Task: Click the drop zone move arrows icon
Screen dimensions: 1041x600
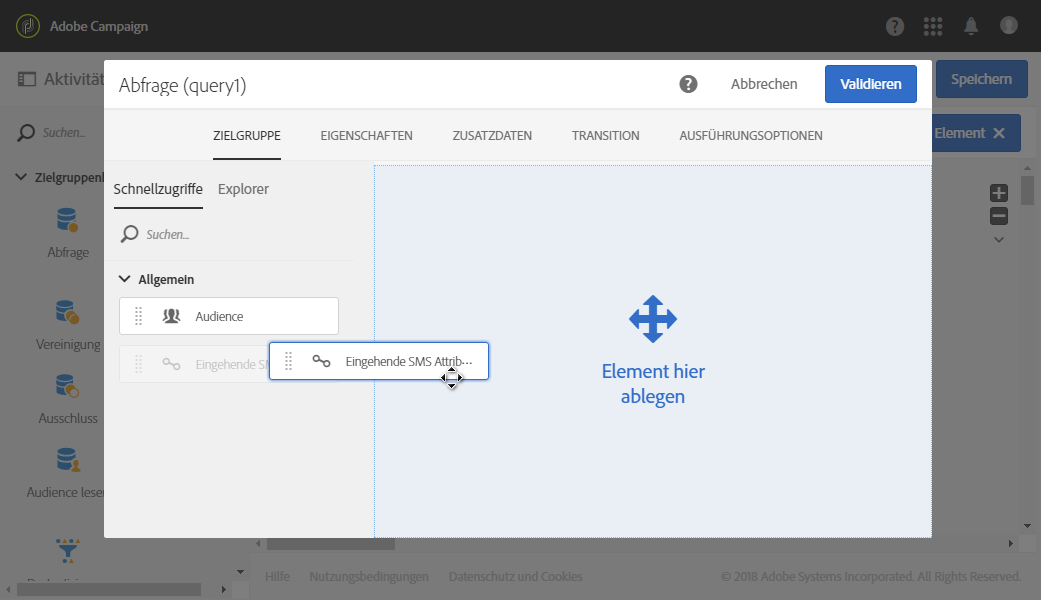Action: pos(653,319)
